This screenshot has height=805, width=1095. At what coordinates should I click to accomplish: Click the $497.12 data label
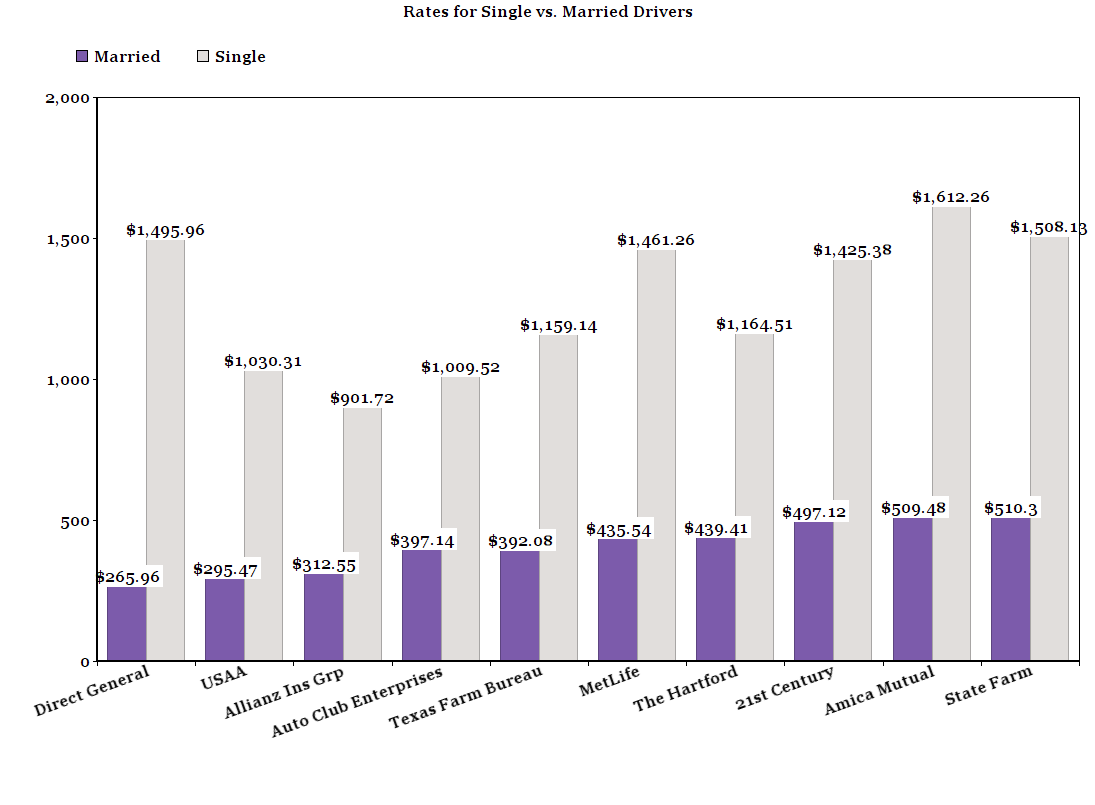click(814, 513)
